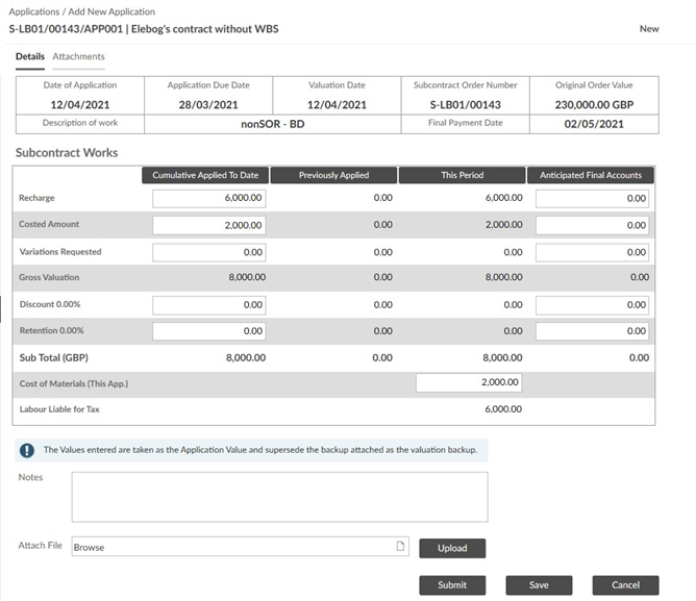Edit Recharge Anticipated Final Accounts field
This screenshot has height=601, width=696.
593,199
